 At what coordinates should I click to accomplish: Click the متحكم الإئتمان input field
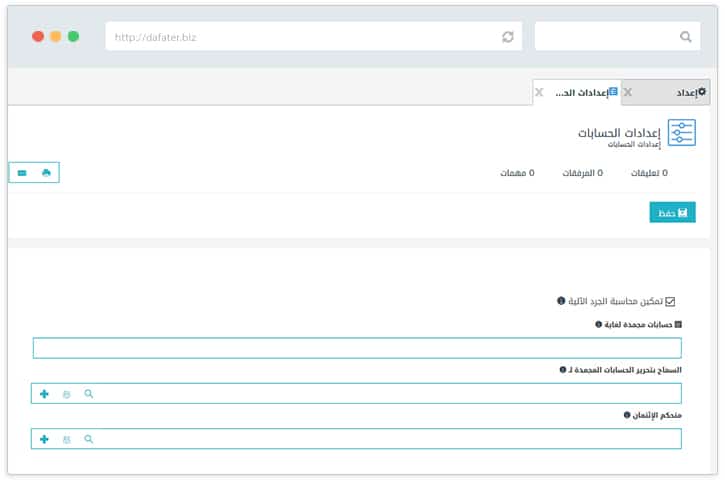coord(356,439)
